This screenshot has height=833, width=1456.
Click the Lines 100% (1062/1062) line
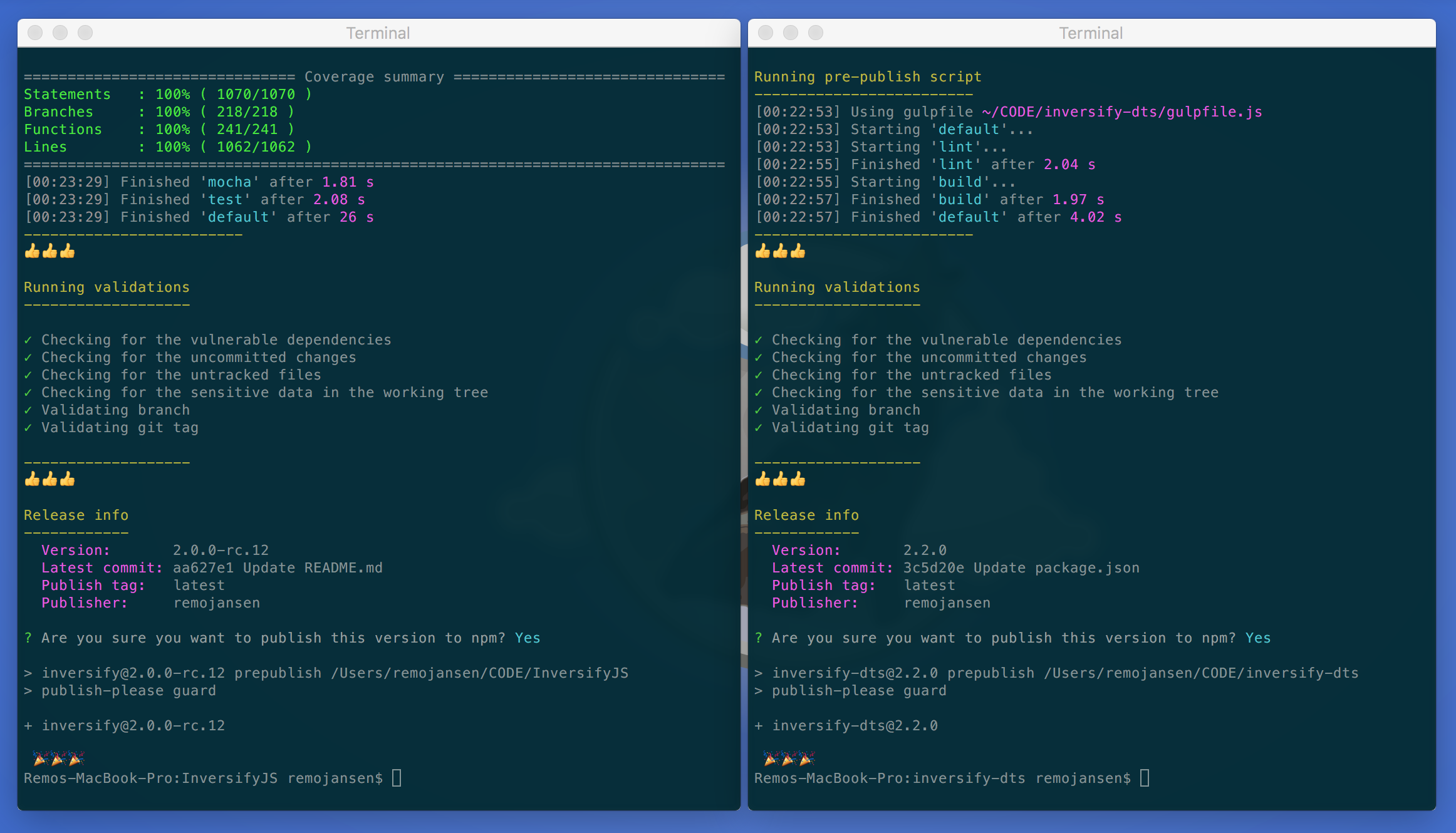[168, 147]
